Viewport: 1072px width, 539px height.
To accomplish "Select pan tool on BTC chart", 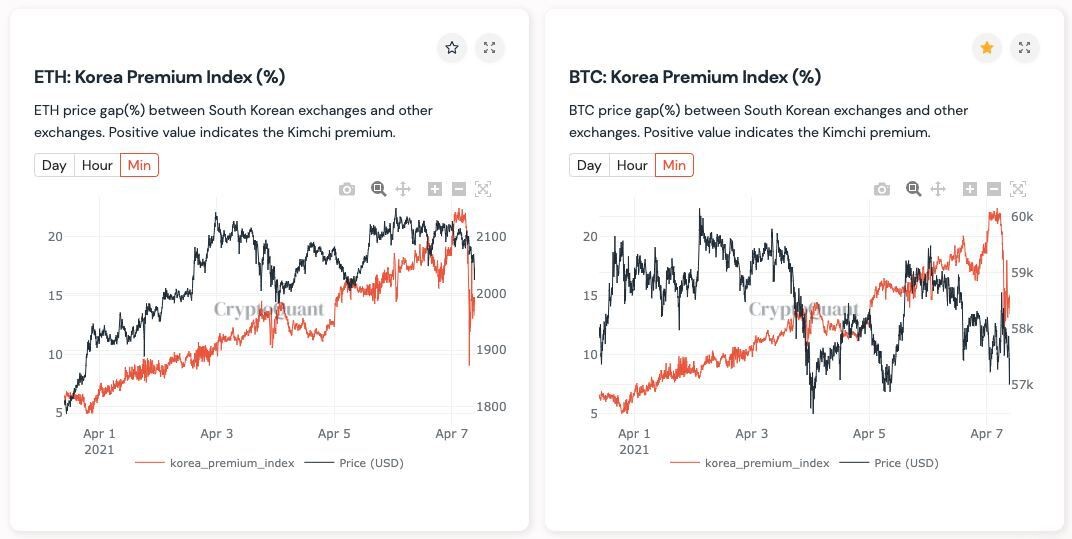I will click(937, 189).
